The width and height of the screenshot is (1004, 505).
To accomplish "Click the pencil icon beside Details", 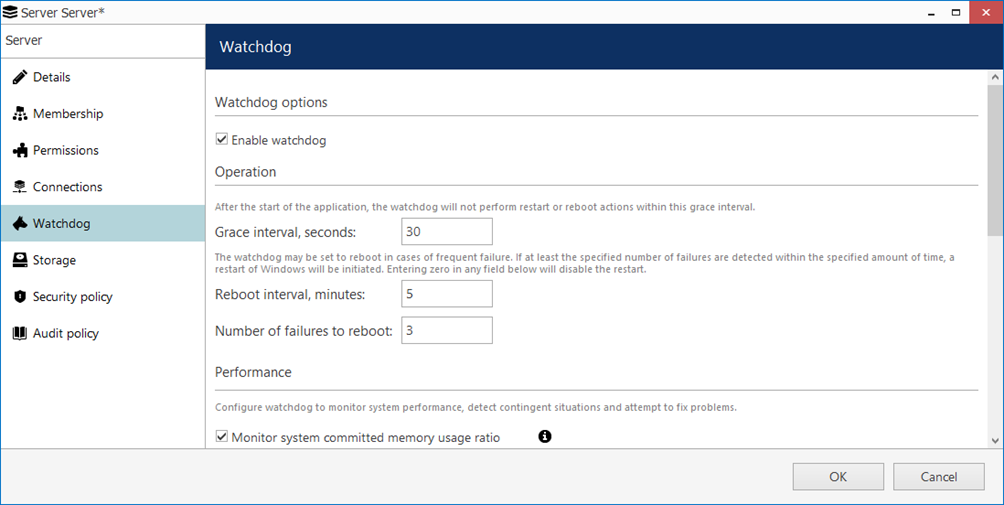I will [19, 77].
